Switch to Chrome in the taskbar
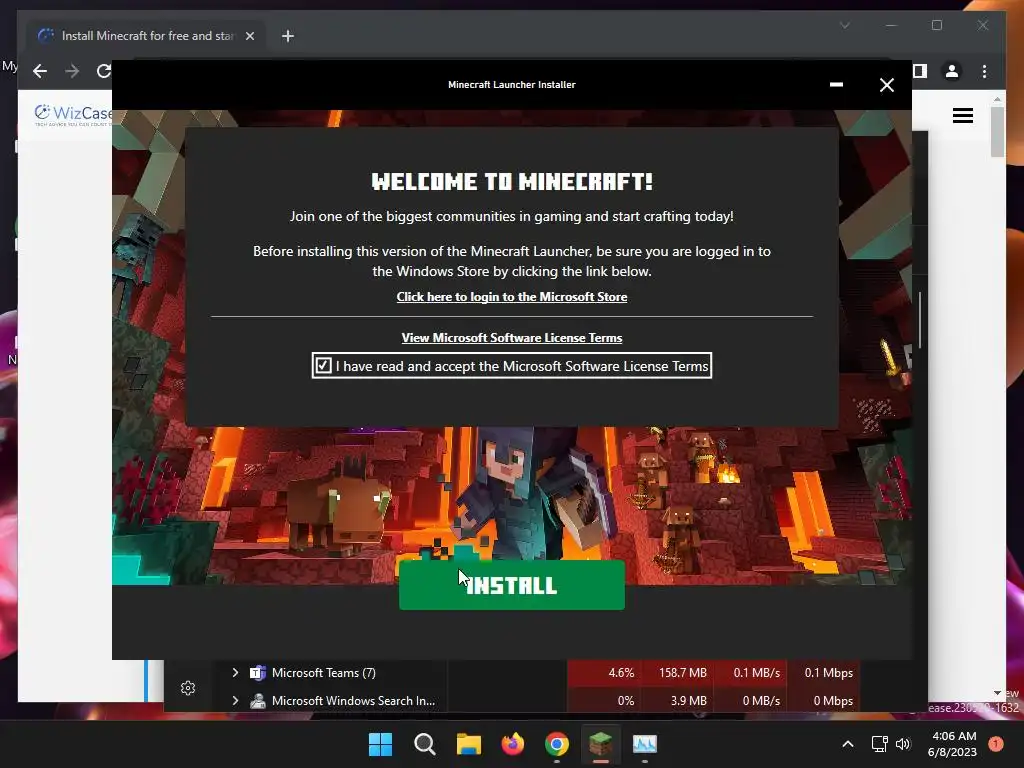1024x768 pixels. pos(556,744)
